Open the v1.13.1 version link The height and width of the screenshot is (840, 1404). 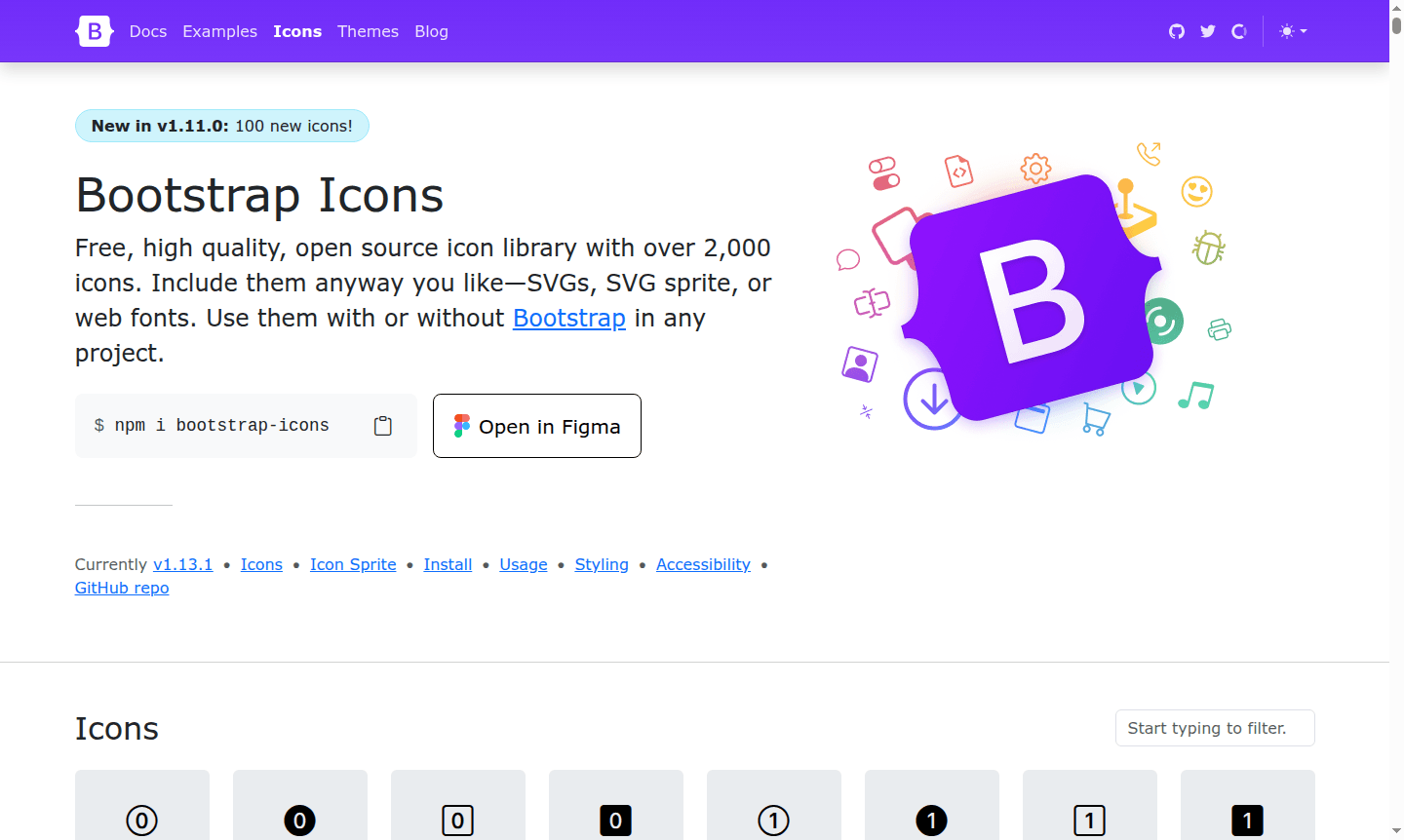pyautogui.click(x=182, y=564)
